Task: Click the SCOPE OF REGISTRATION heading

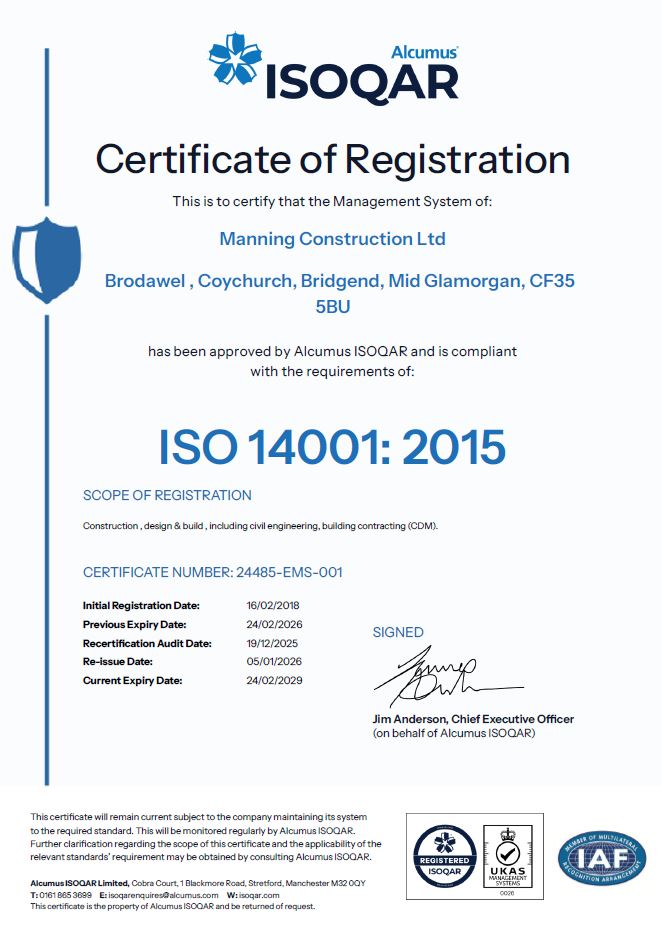Action: coord(167,495)
